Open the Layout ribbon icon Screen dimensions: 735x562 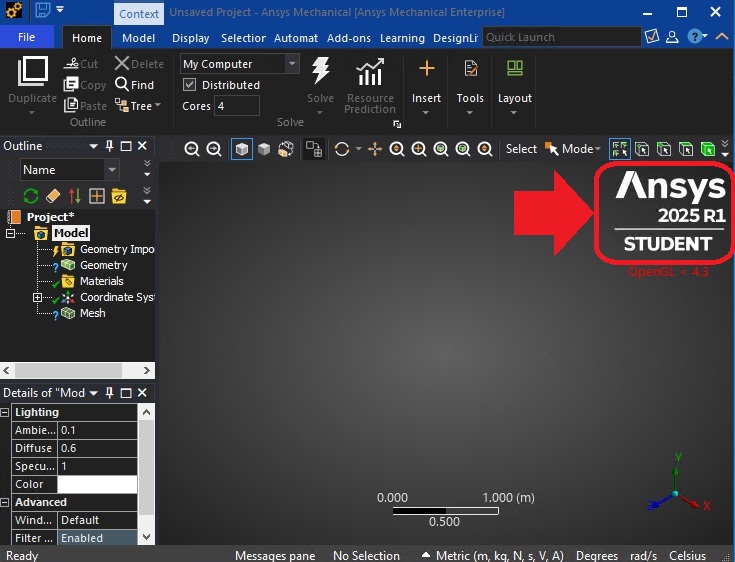tap(515, 68)
